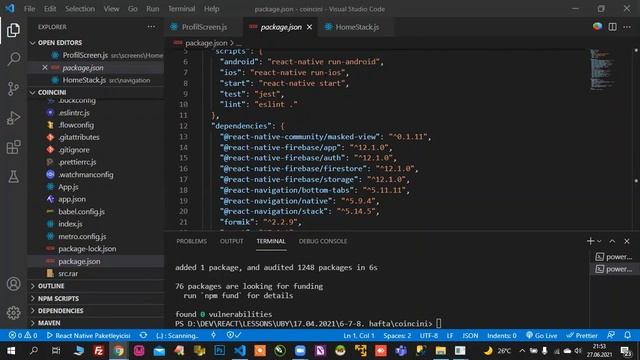Click the sync icon in status bar

pos(143,336)
